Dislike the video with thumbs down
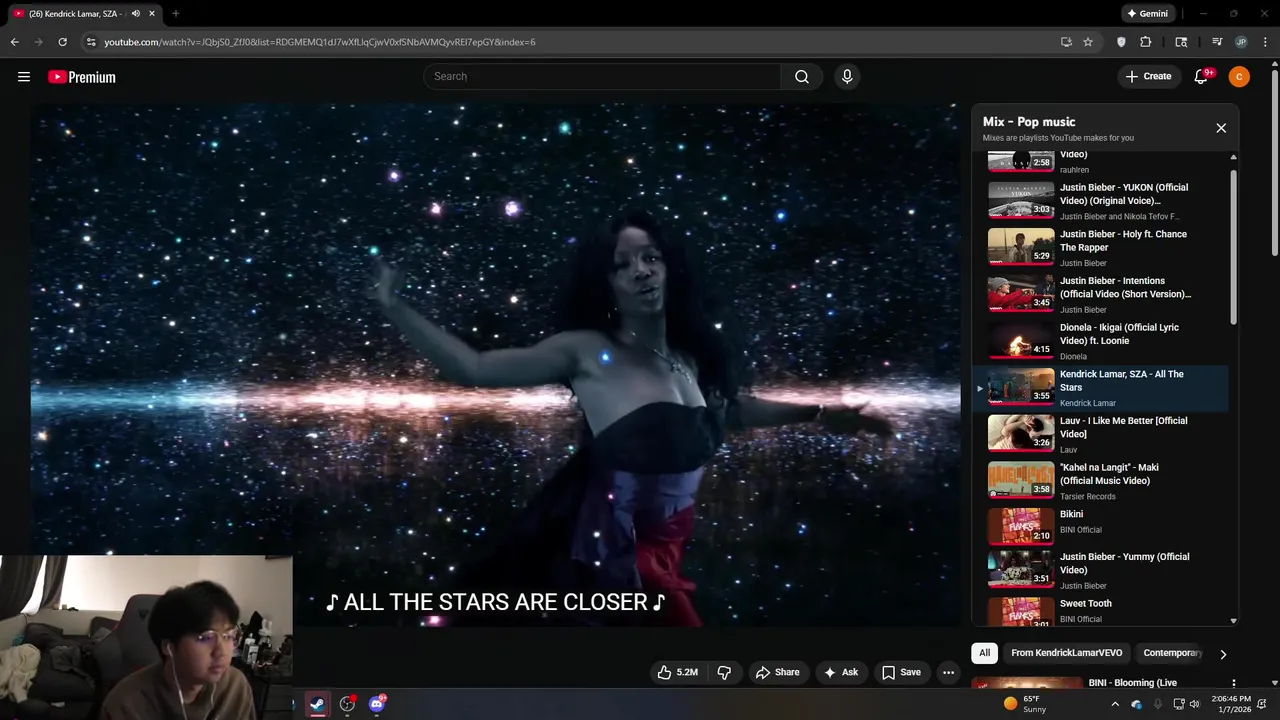Screen dimensions: 1280x720 click(x=725, y=672)
